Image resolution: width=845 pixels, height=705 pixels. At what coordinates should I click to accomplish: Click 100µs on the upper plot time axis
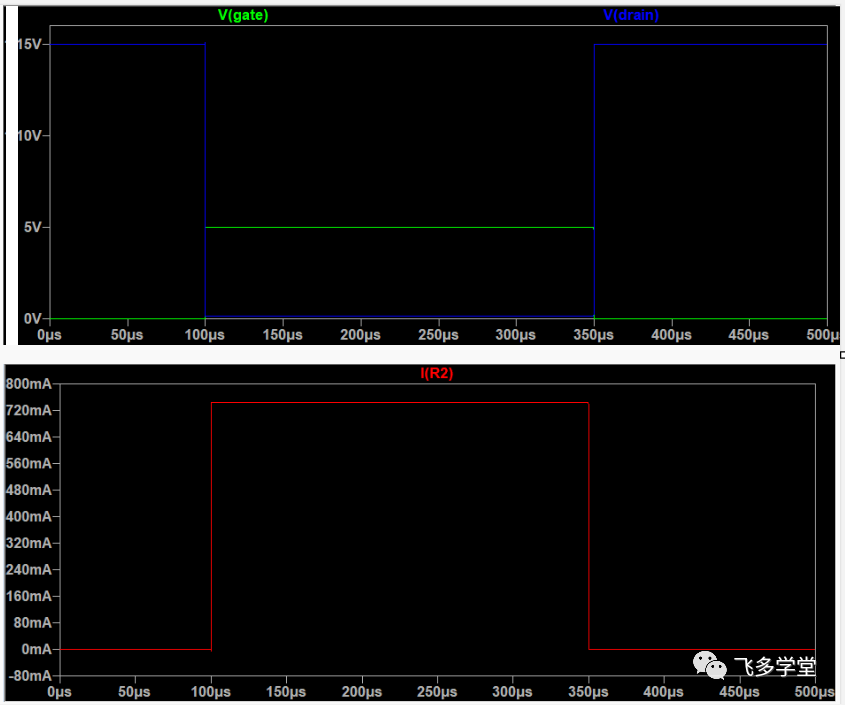(x=204, y=335)
